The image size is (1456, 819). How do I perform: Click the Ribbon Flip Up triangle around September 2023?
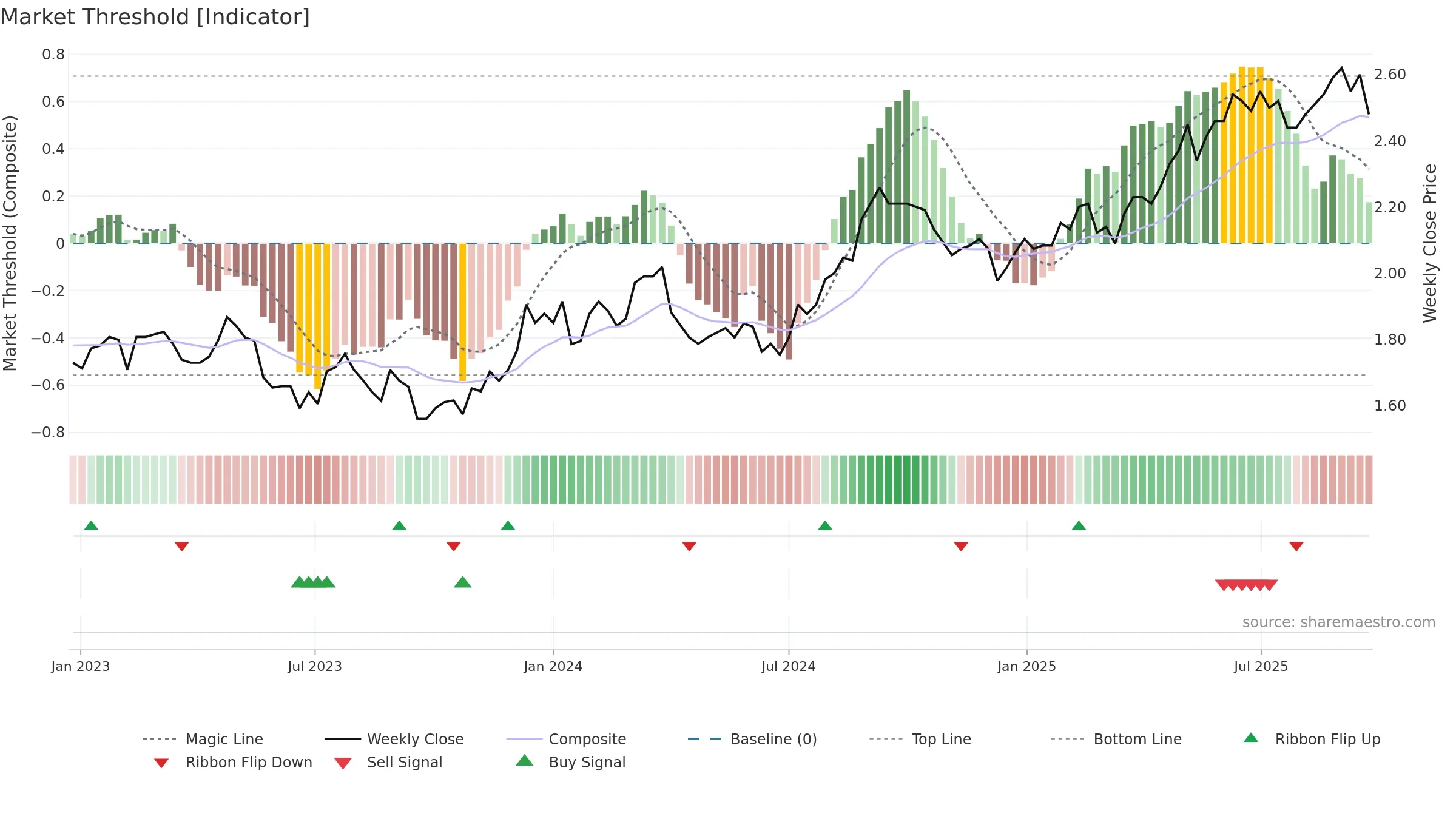click(x=399, y=525)
